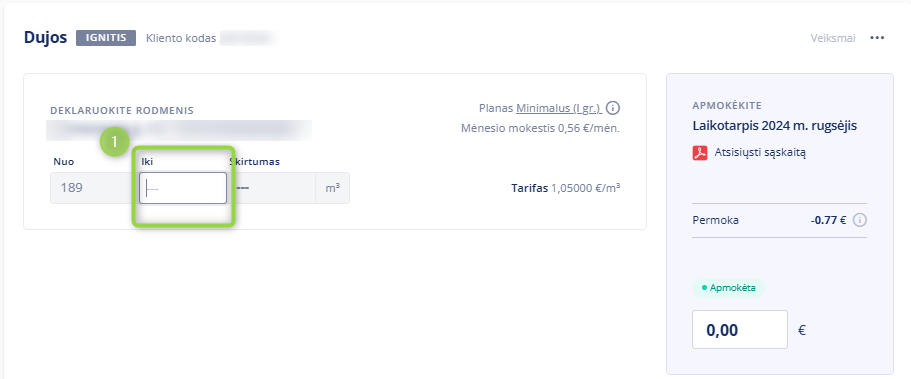Click the Laikotarpis 2024 m. rugsėjis heading
Viewport: 911px width, 379px height.
coord(775,126)
